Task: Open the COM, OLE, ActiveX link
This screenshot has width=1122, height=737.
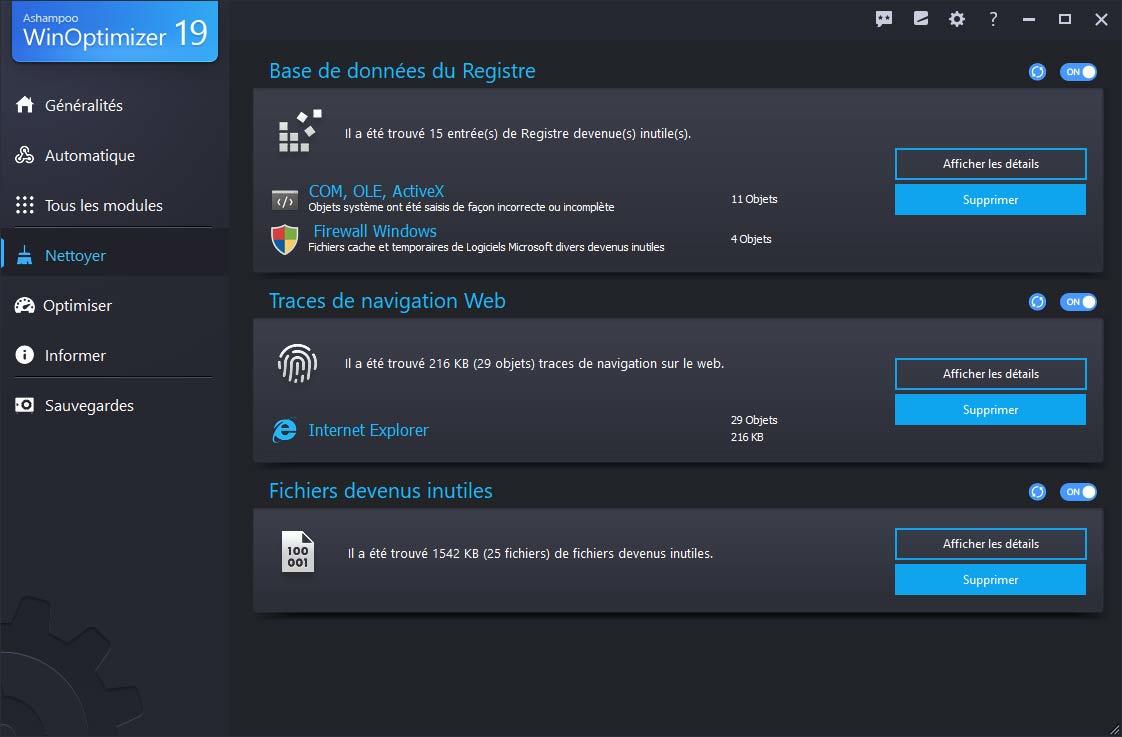Action: coord(376,191)
